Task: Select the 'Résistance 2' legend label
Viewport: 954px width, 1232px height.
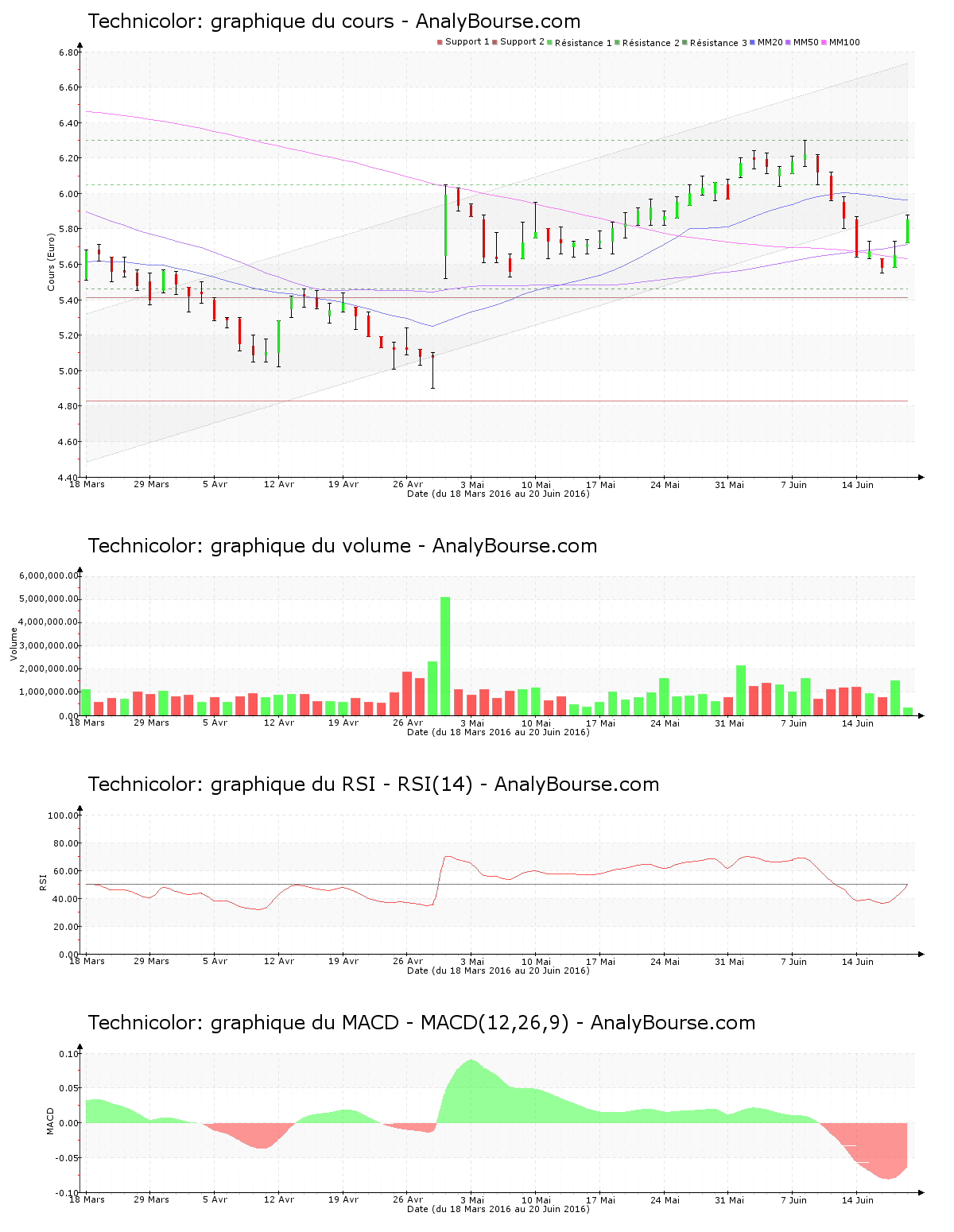Action: pos(651,42)
